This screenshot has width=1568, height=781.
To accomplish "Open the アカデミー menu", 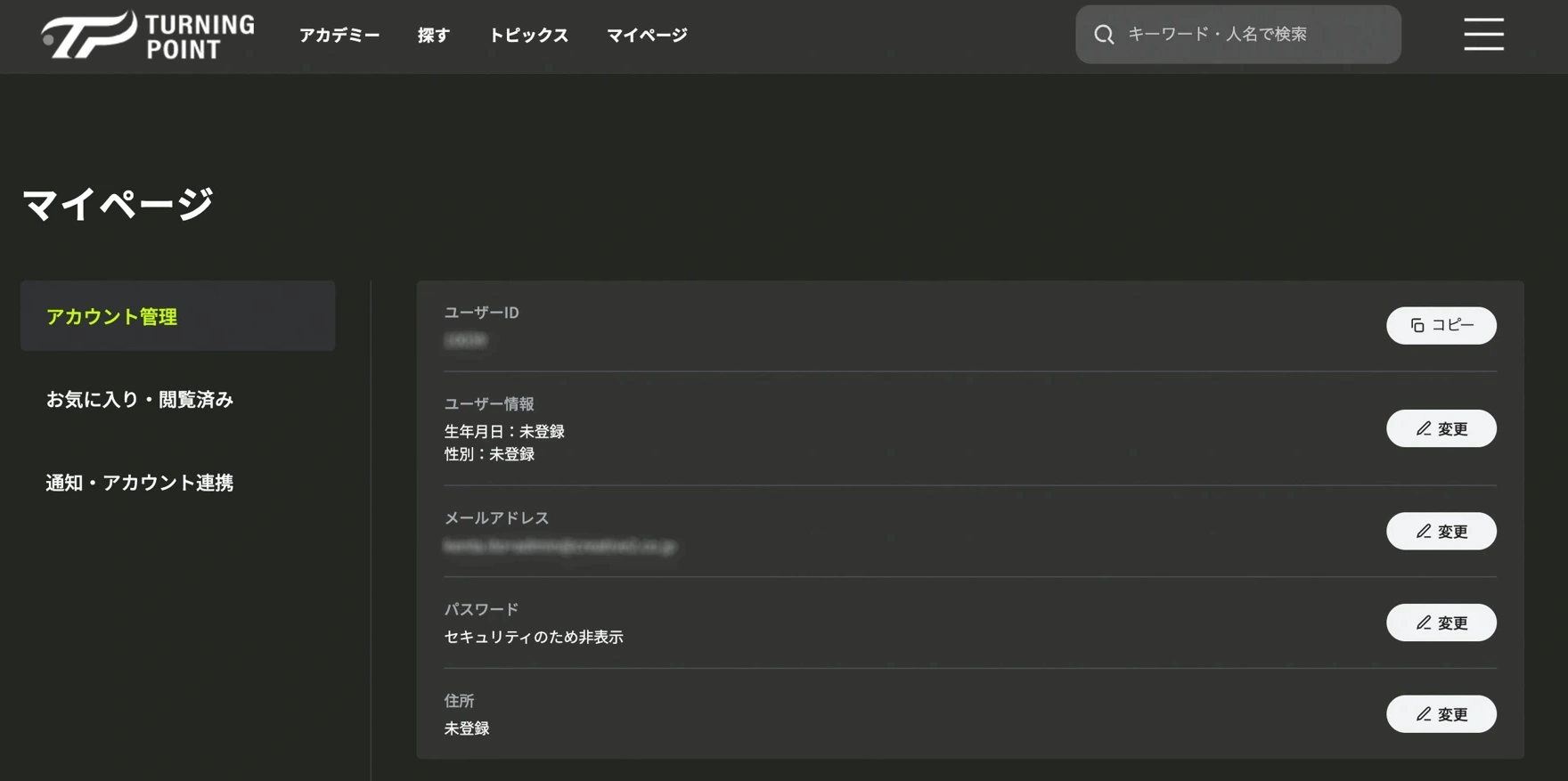I will click(339, 35).
